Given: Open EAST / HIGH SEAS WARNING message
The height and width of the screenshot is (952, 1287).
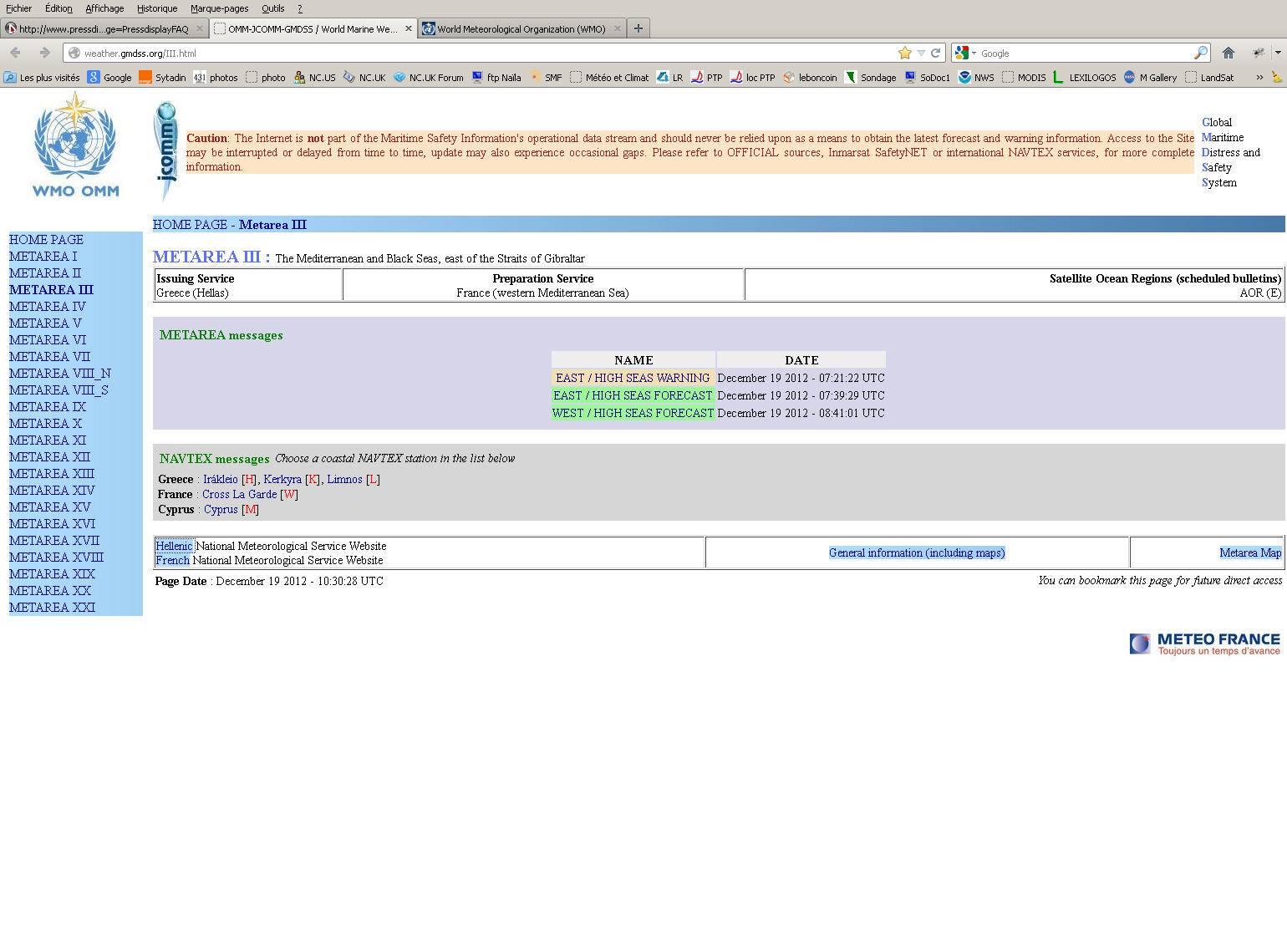Looking at the screenshot, I should tap(632, 378).
